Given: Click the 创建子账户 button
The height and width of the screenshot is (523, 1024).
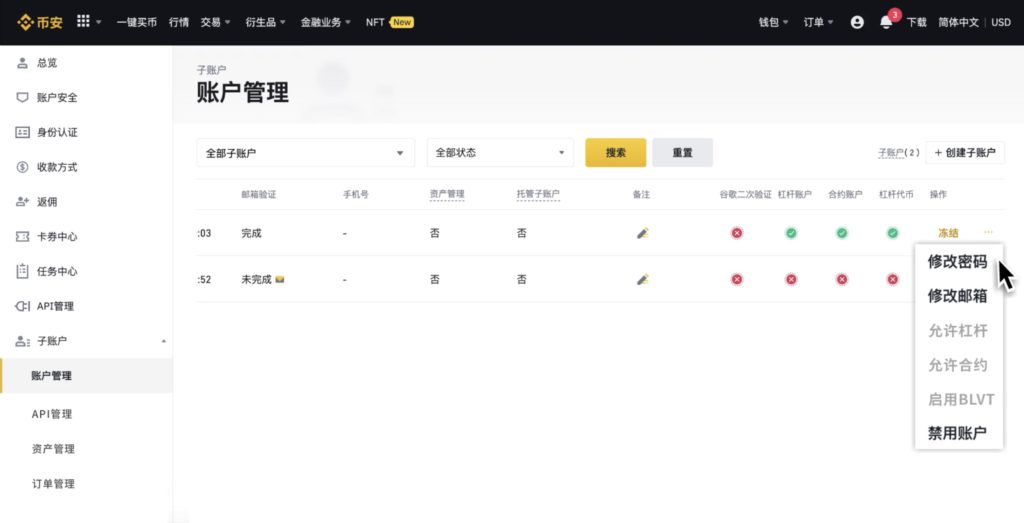Looking at the screenshot, I should (965, 153).
